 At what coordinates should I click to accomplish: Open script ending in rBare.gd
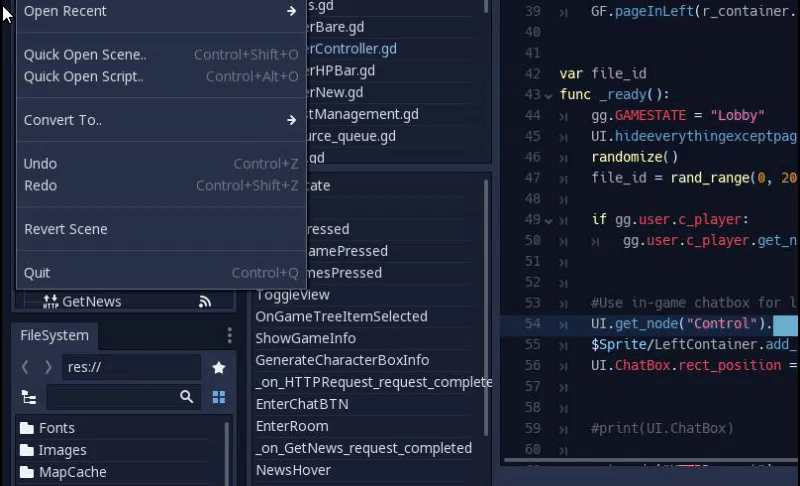(x=335, y=27)
